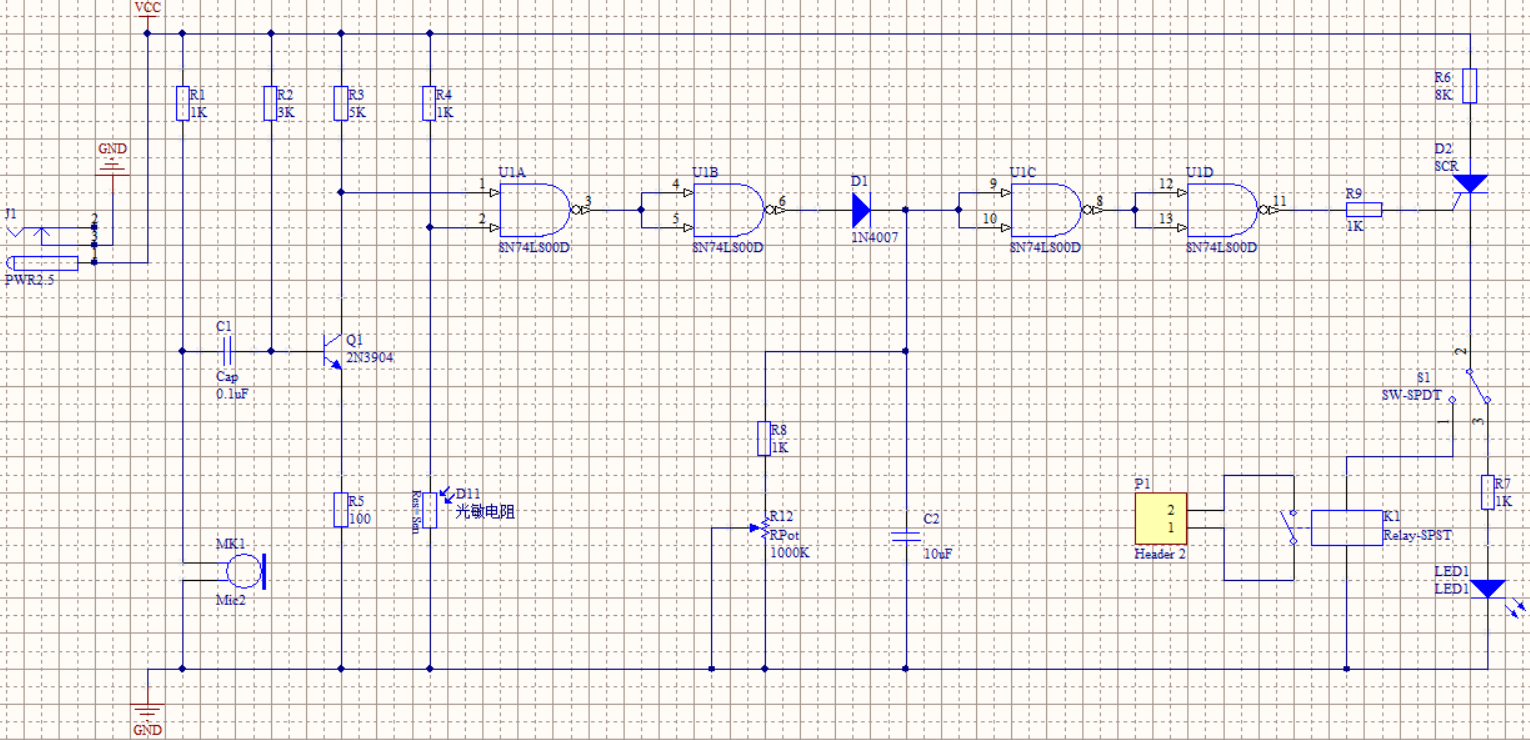
Task: Click the SN74LS00D label under U1A
Action: tap(536, 246)
